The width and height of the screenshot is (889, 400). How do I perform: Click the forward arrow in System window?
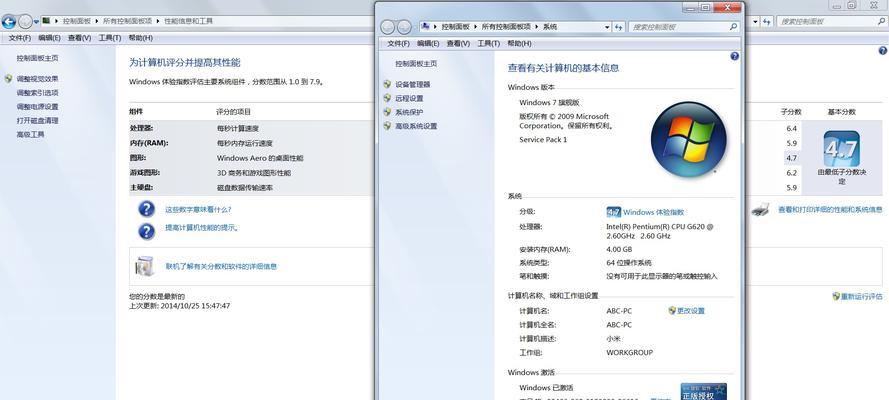404,27
